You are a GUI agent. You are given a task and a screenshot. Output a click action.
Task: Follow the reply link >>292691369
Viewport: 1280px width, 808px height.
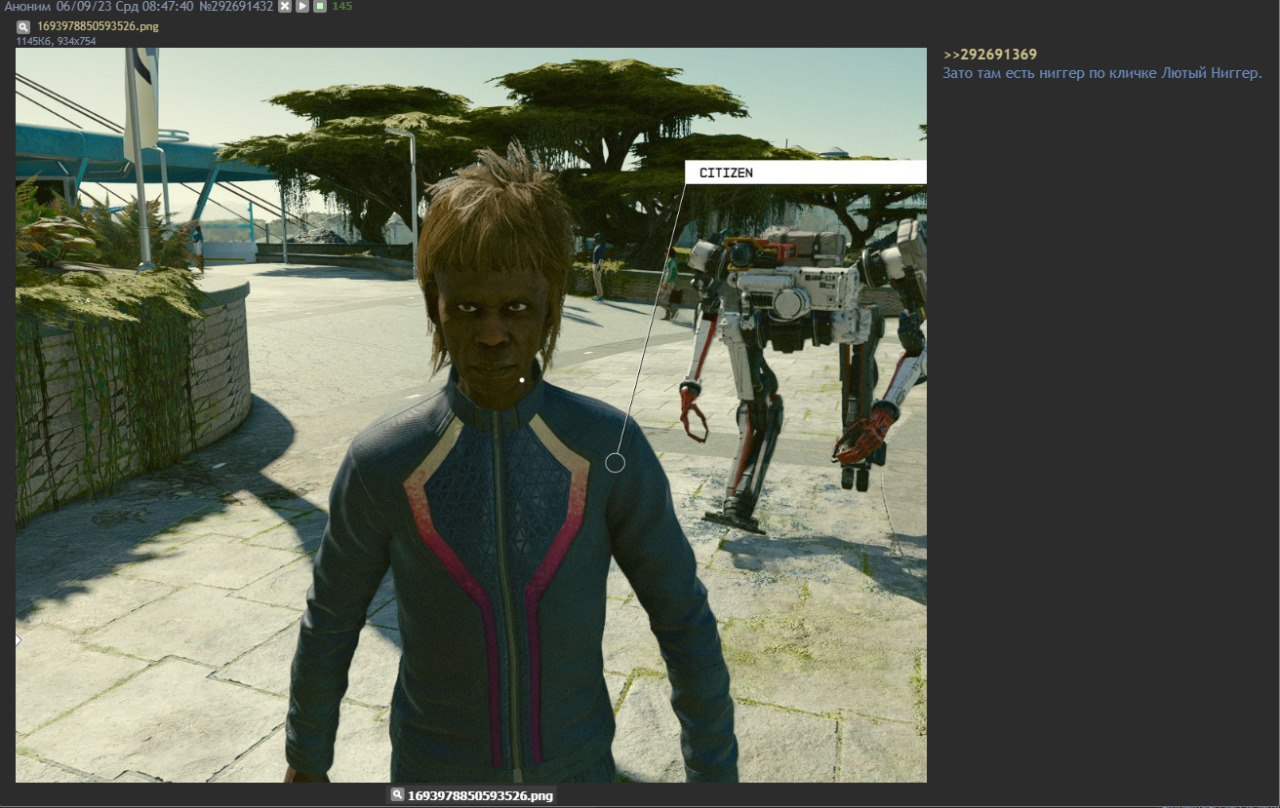click(990, 55)
